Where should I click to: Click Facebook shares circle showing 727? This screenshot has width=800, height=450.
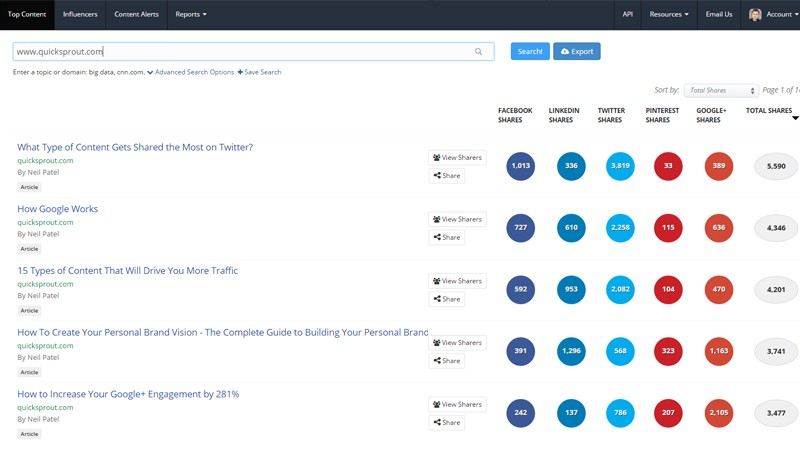tap(520, 228)
